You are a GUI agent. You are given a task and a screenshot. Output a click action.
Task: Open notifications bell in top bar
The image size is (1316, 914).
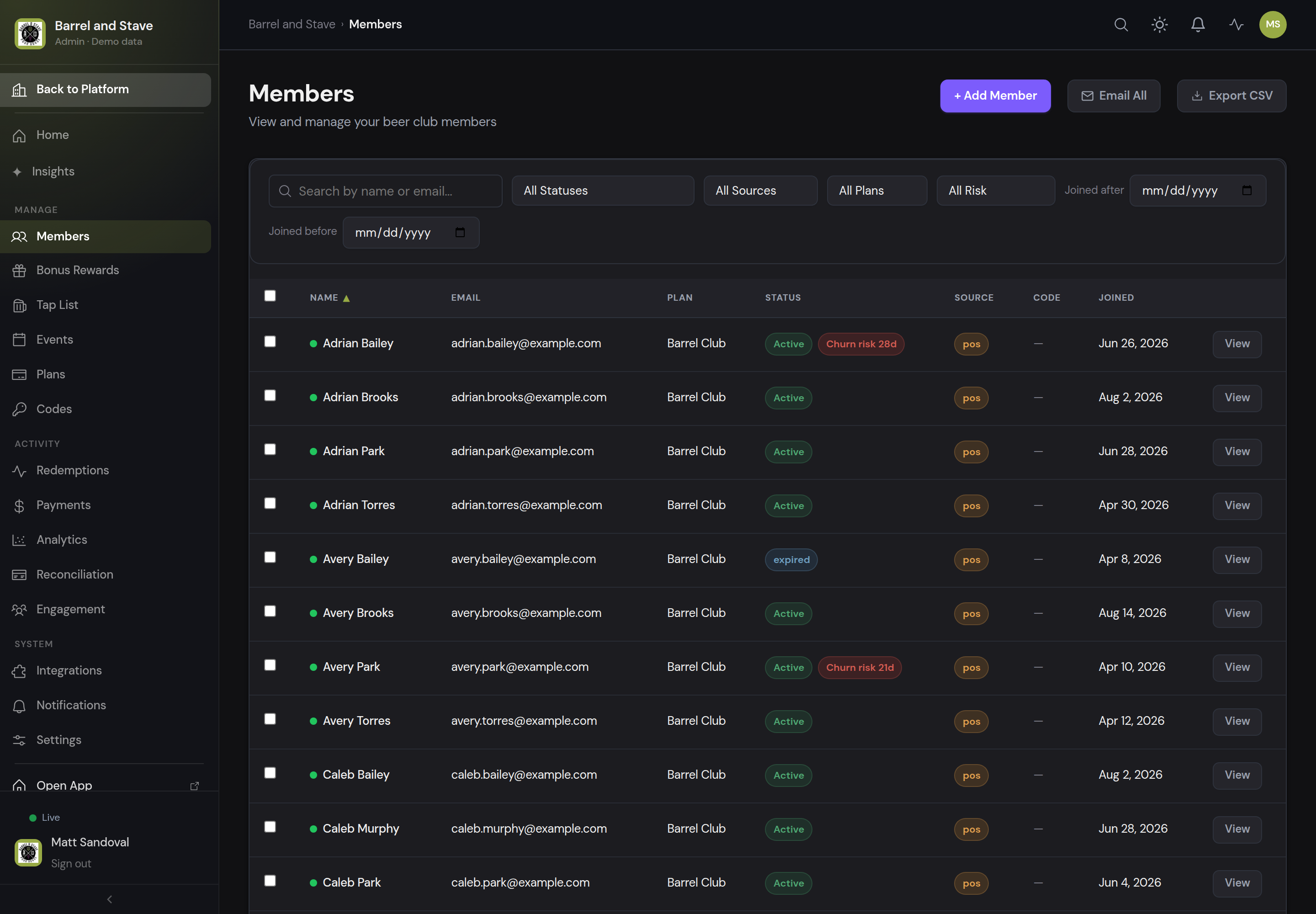(1198, 25)
